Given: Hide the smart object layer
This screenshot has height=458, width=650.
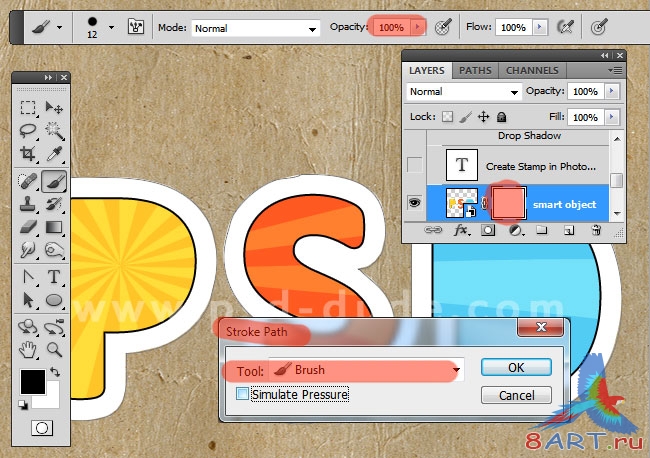Looking at the screenshot, I should 415,203.
